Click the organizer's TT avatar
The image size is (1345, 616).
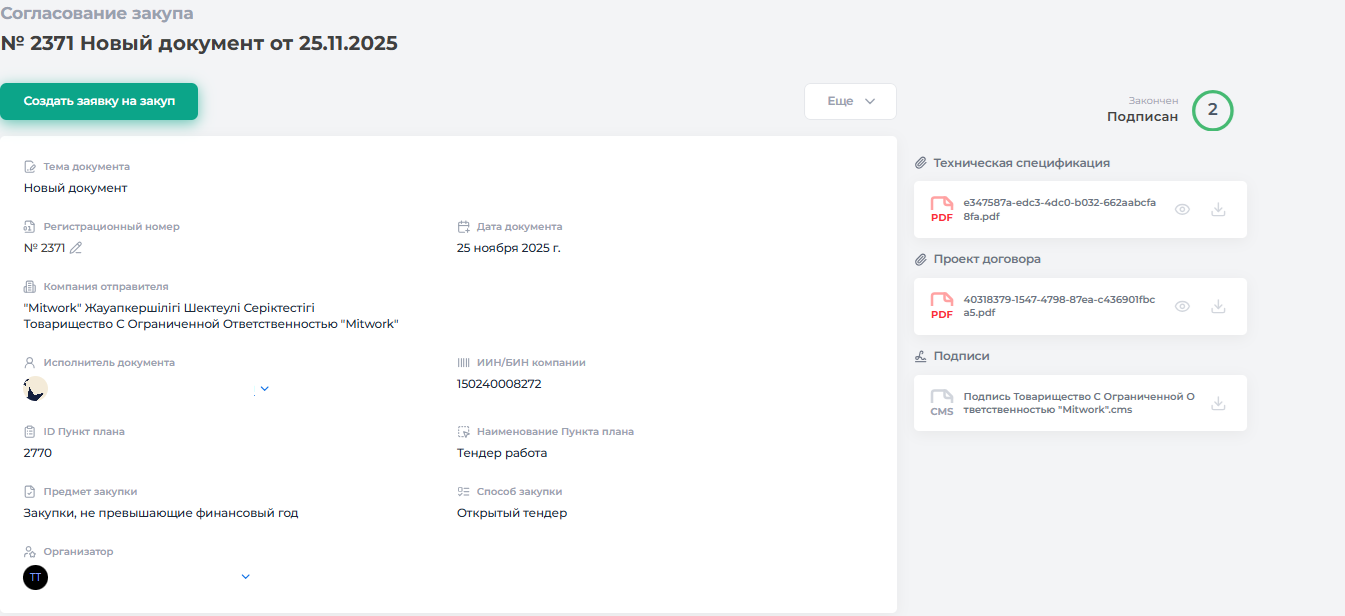(x=35, y=577)
